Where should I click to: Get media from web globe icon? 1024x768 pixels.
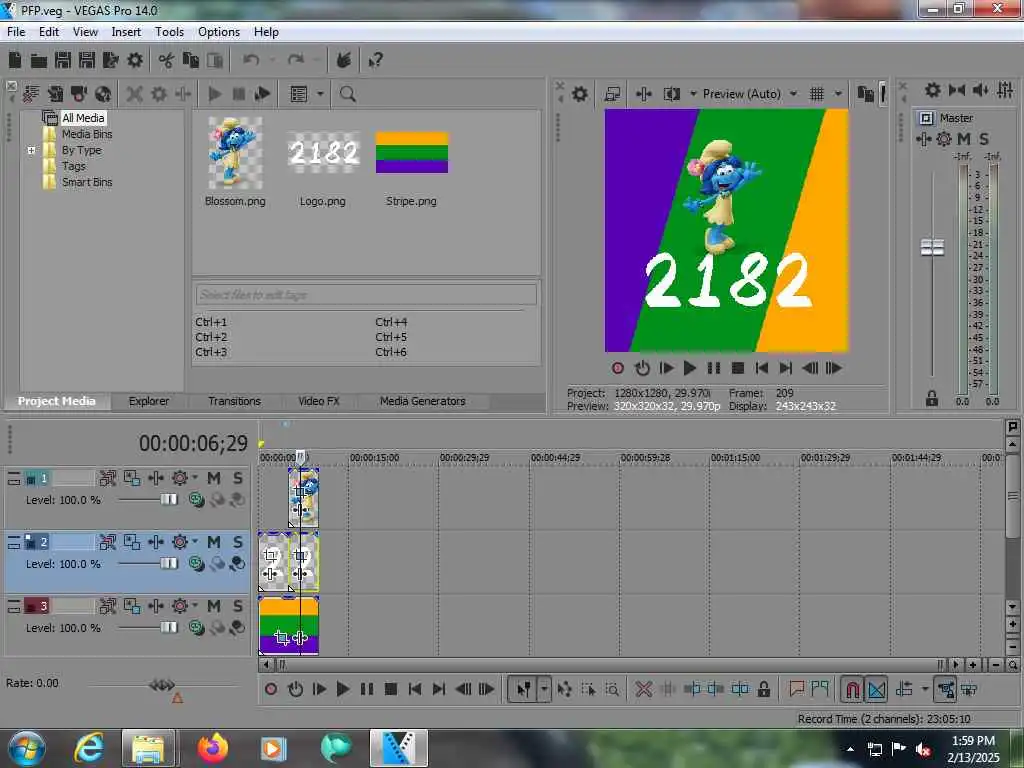pos(103,94)
